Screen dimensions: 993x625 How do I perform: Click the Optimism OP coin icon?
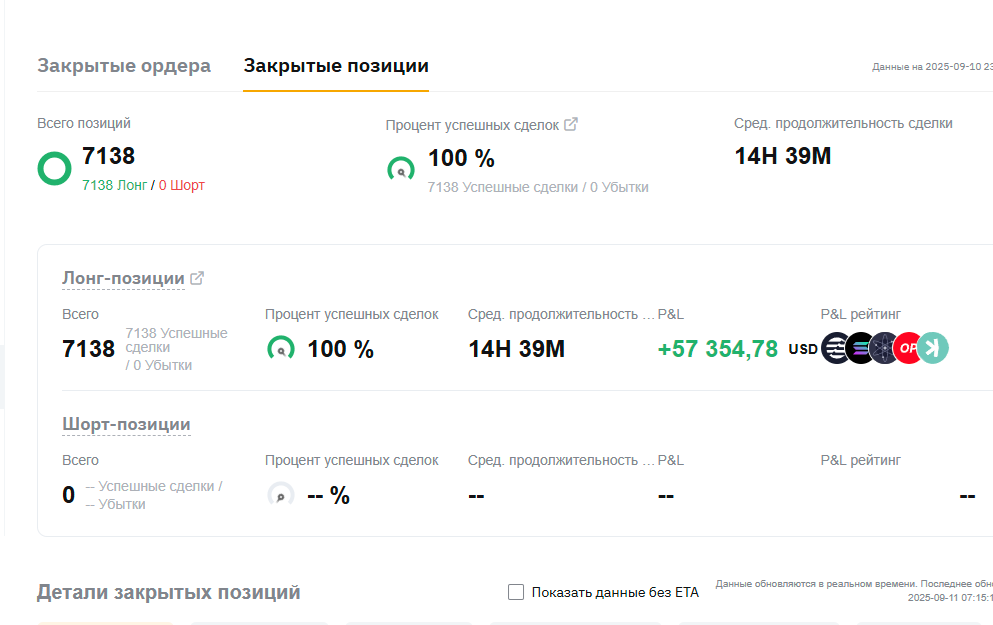coord(908,348)
